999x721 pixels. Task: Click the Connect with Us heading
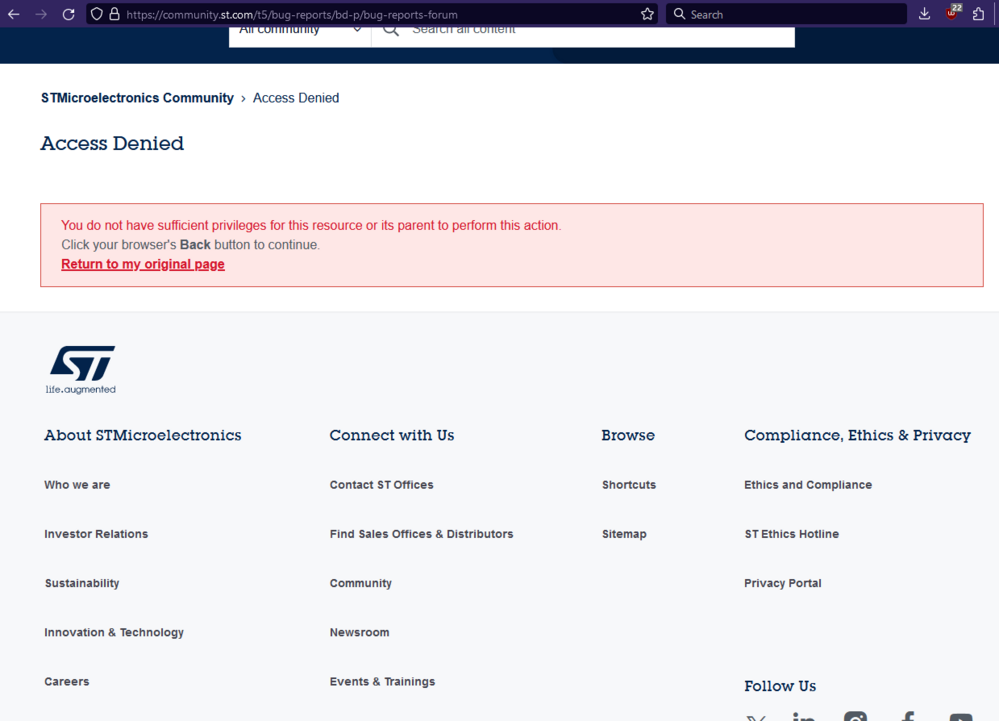392,435
